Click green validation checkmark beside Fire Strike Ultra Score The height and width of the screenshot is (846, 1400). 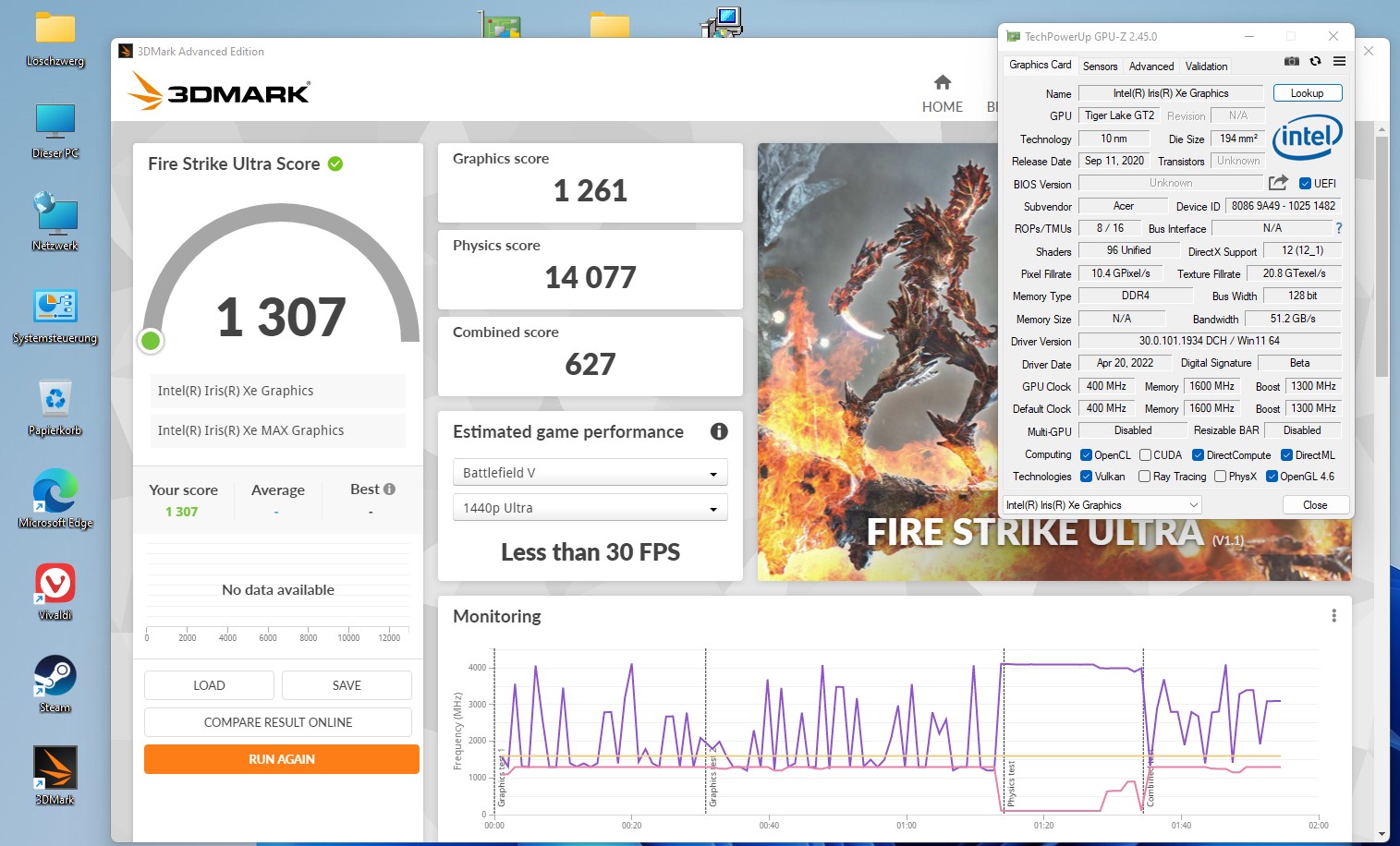pos(335,163)
